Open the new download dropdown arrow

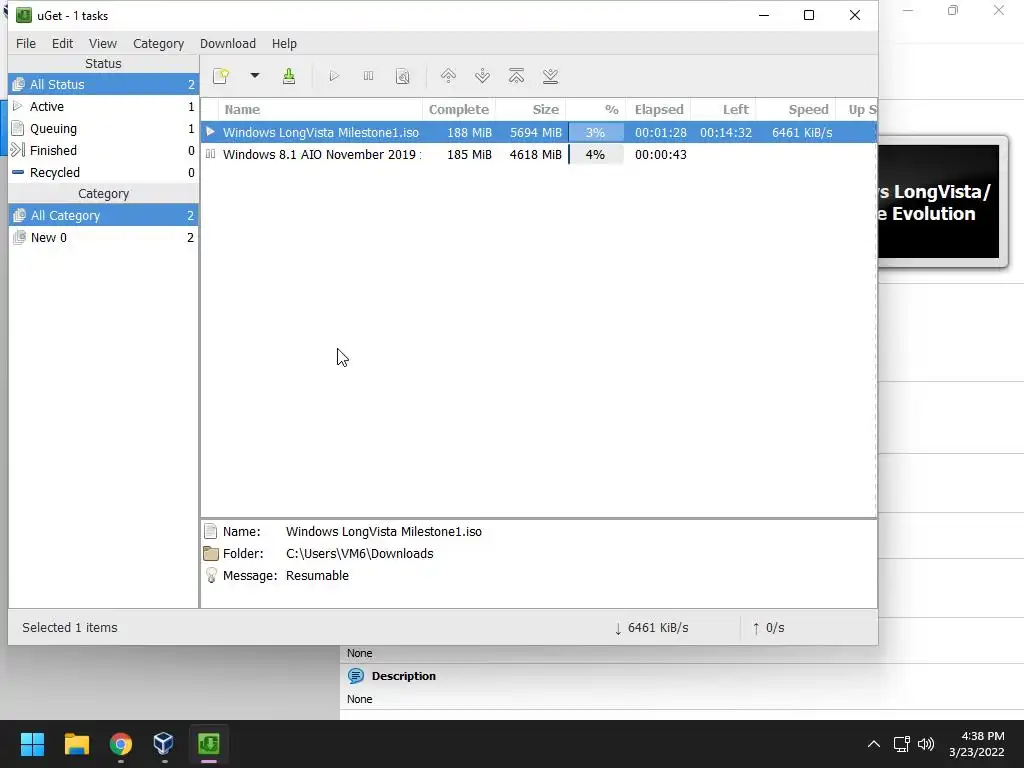point(255,76)
